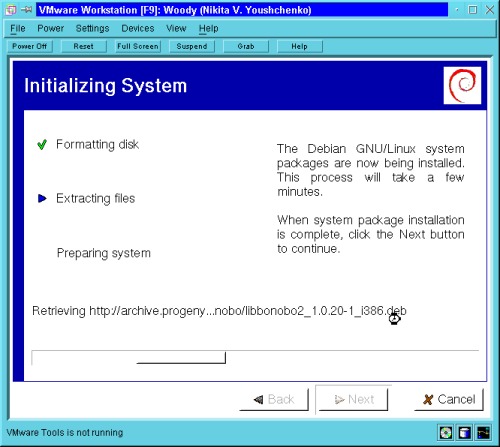The image size is (500, 447).
Task: Click the Next button in installer
Action: click(x=353, y=399)
